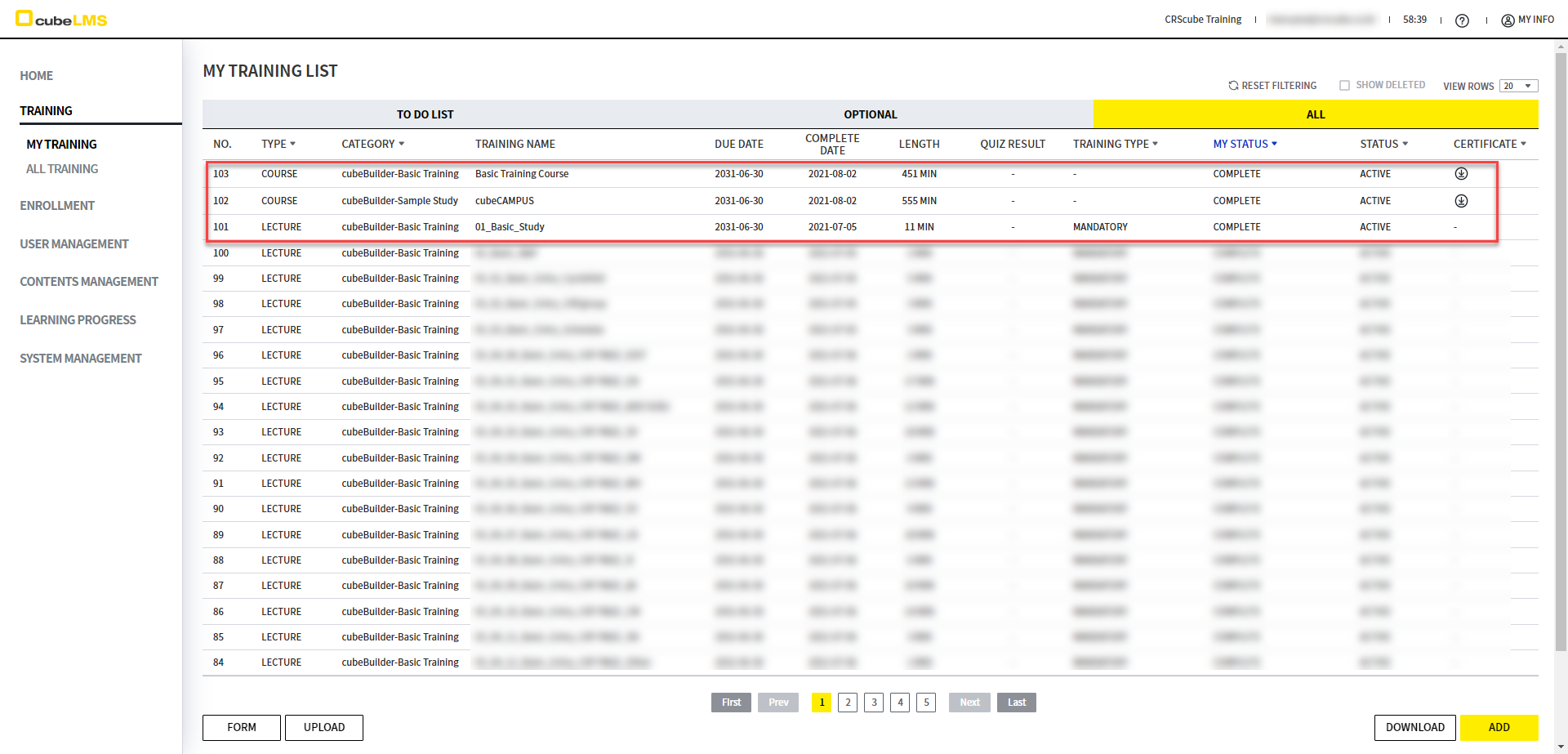Open My Info user profile icon

coord(1508,20)
